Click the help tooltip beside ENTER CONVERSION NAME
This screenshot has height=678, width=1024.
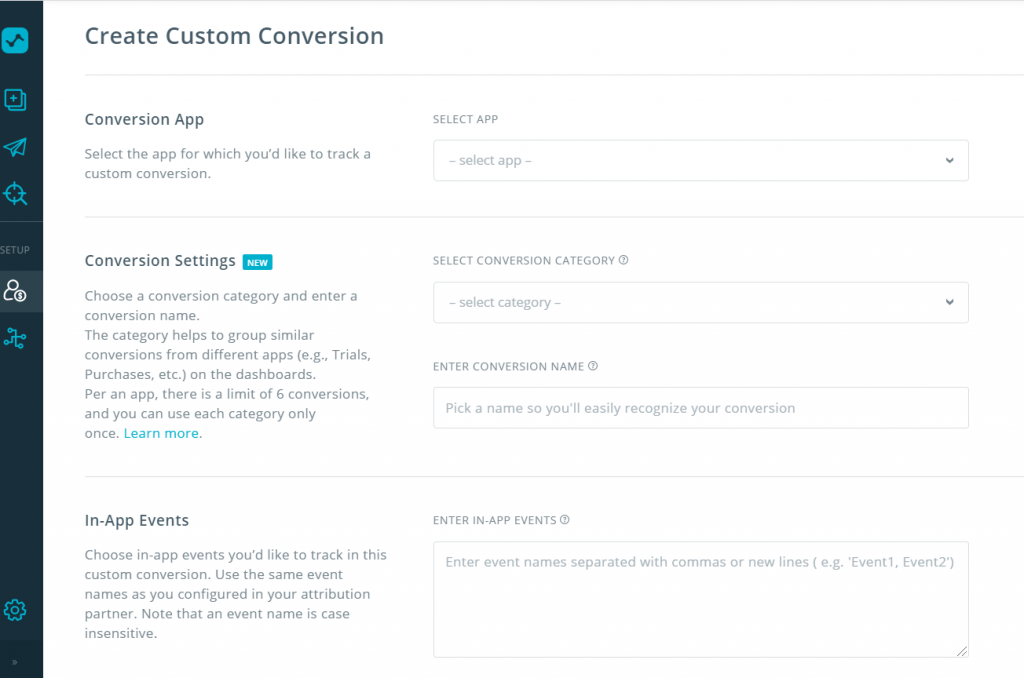594,366
